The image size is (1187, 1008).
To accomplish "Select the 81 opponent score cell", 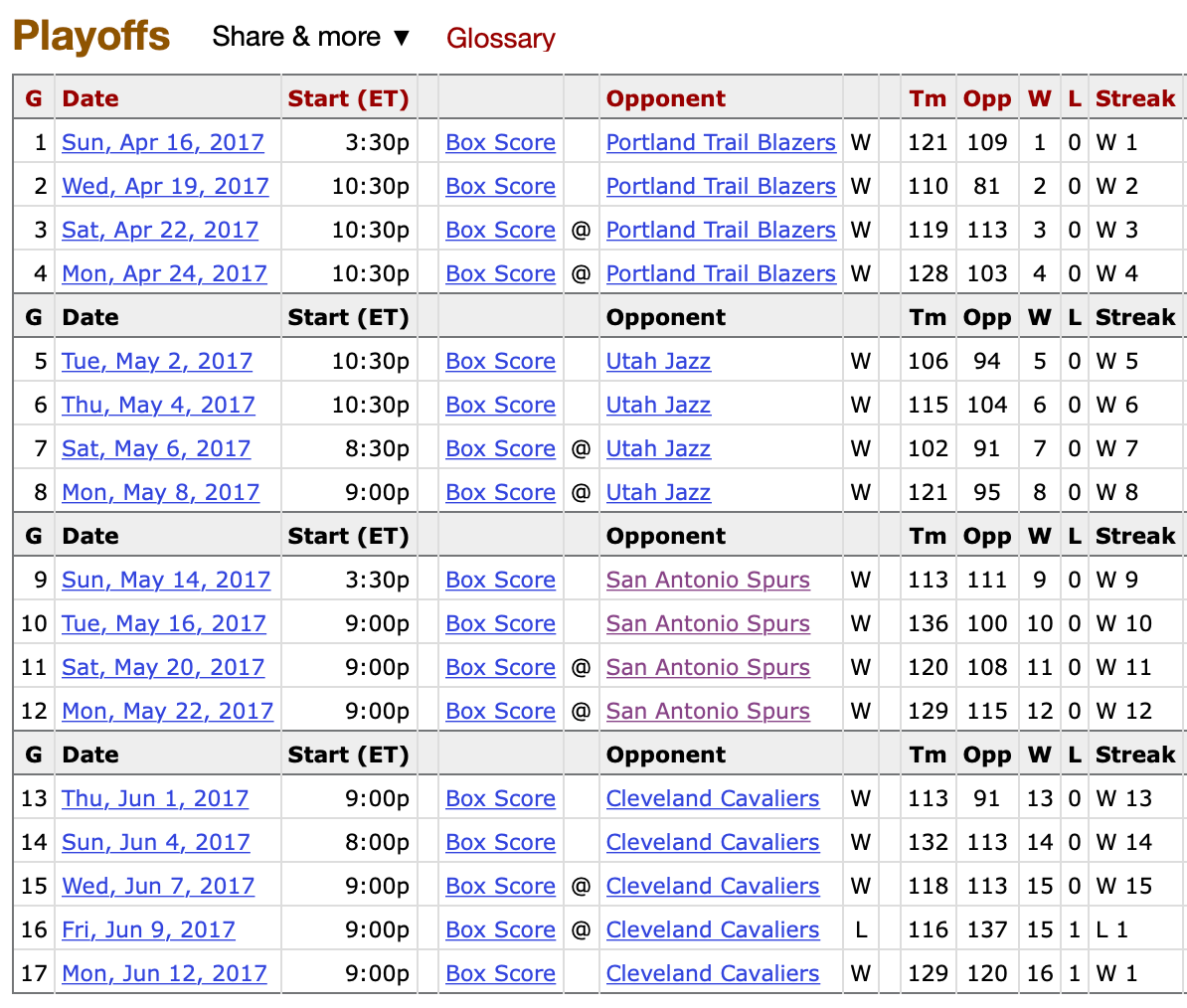I will pos(987,186).
